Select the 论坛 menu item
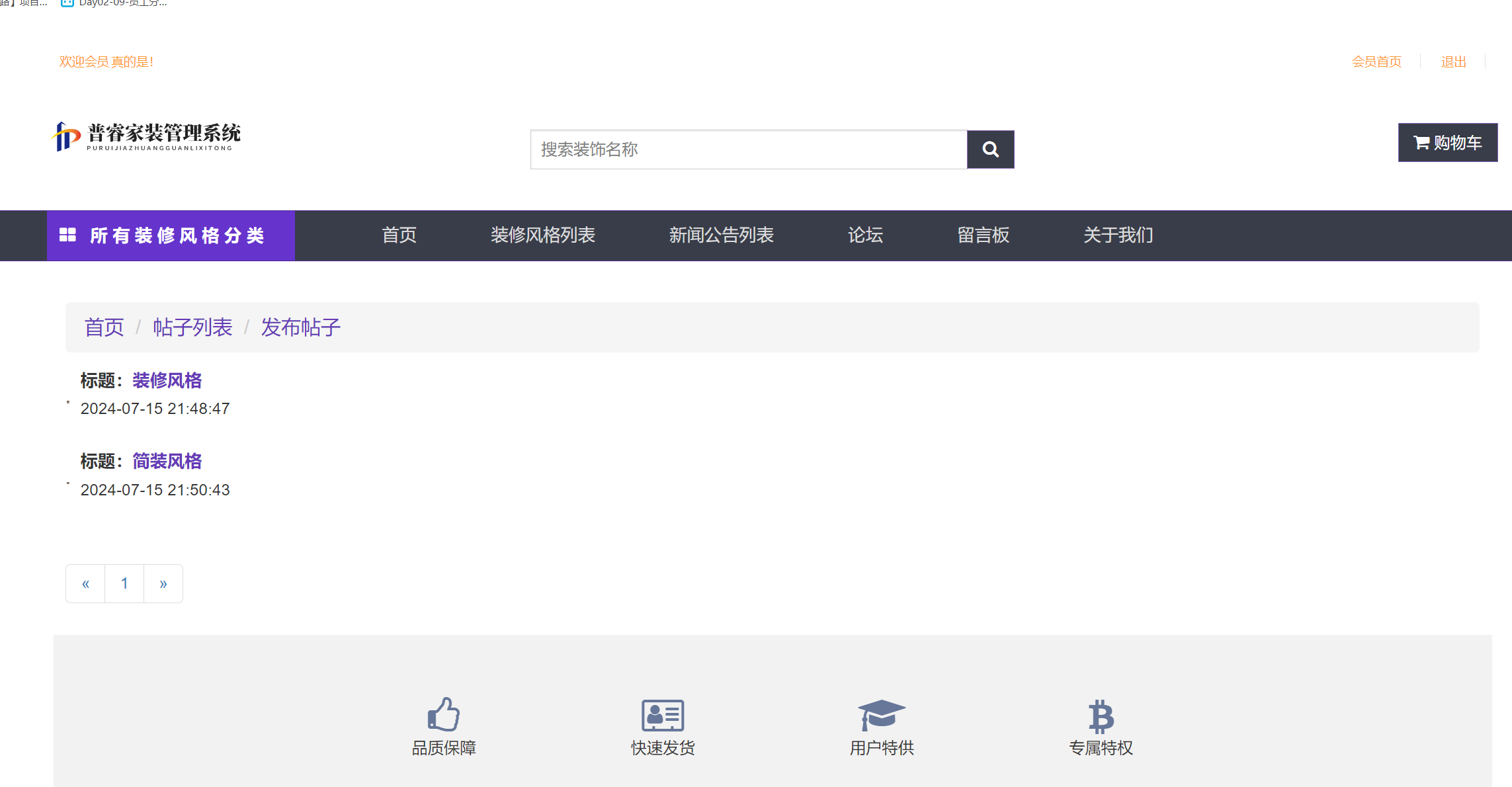The width and height of the screenshot is (1512, 787). pos(864,235)
